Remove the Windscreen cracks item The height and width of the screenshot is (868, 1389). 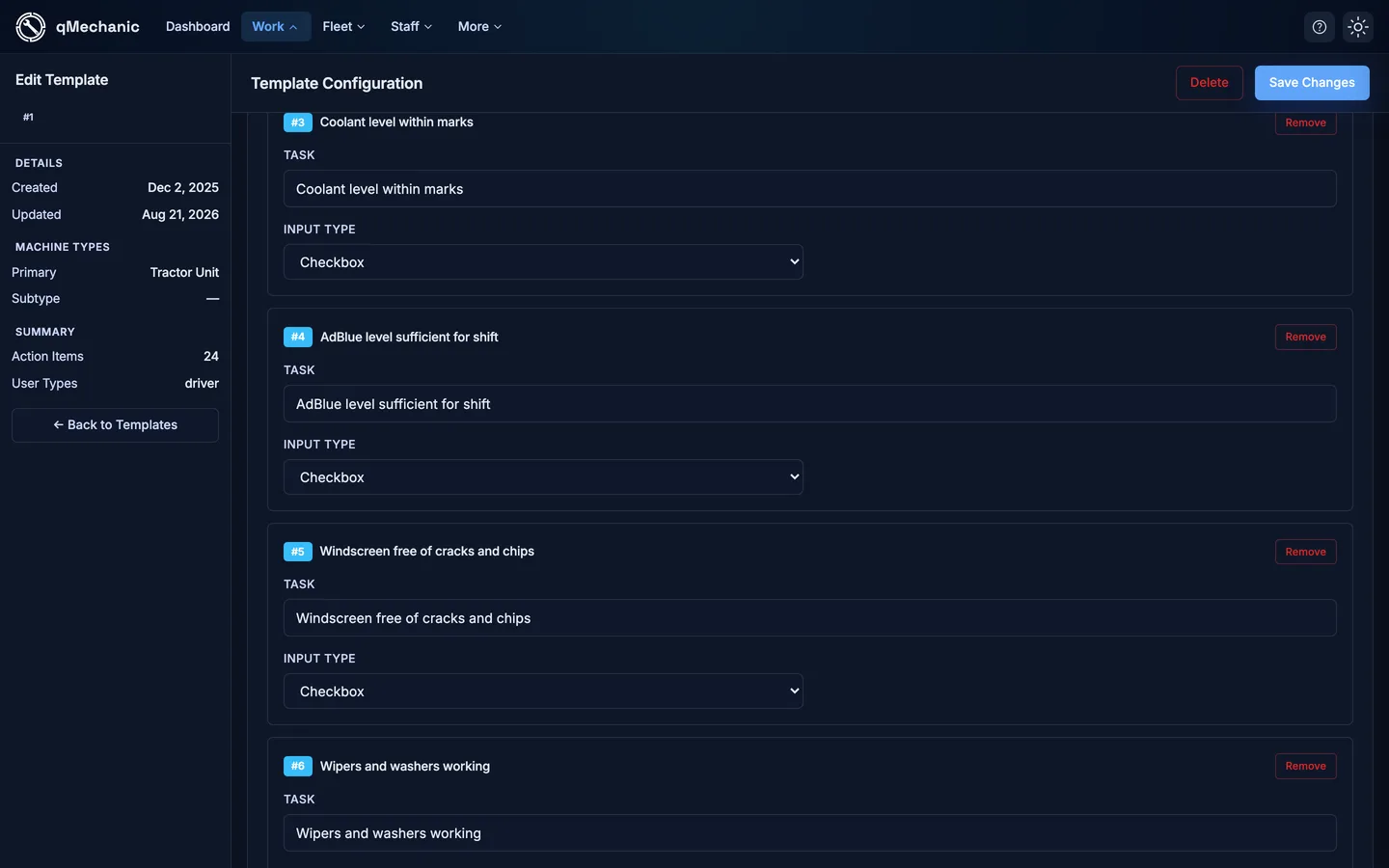1305,552
